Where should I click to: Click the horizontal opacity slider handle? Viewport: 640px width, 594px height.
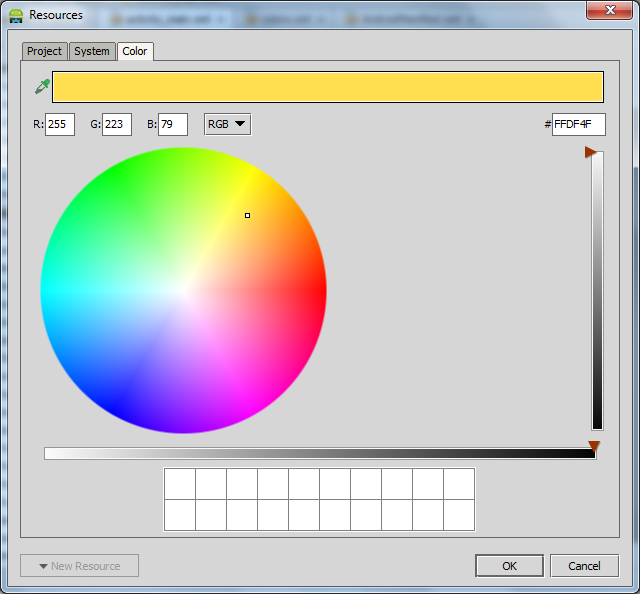594,446
